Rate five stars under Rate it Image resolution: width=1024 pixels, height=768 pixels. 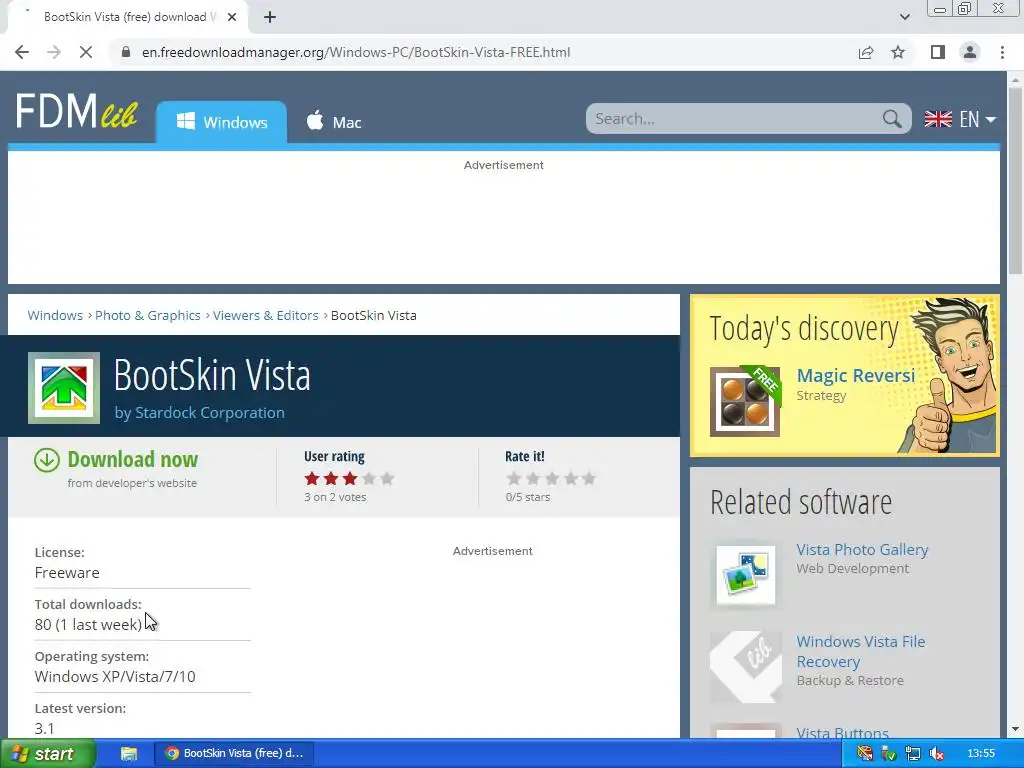click(x=589, y=479)
